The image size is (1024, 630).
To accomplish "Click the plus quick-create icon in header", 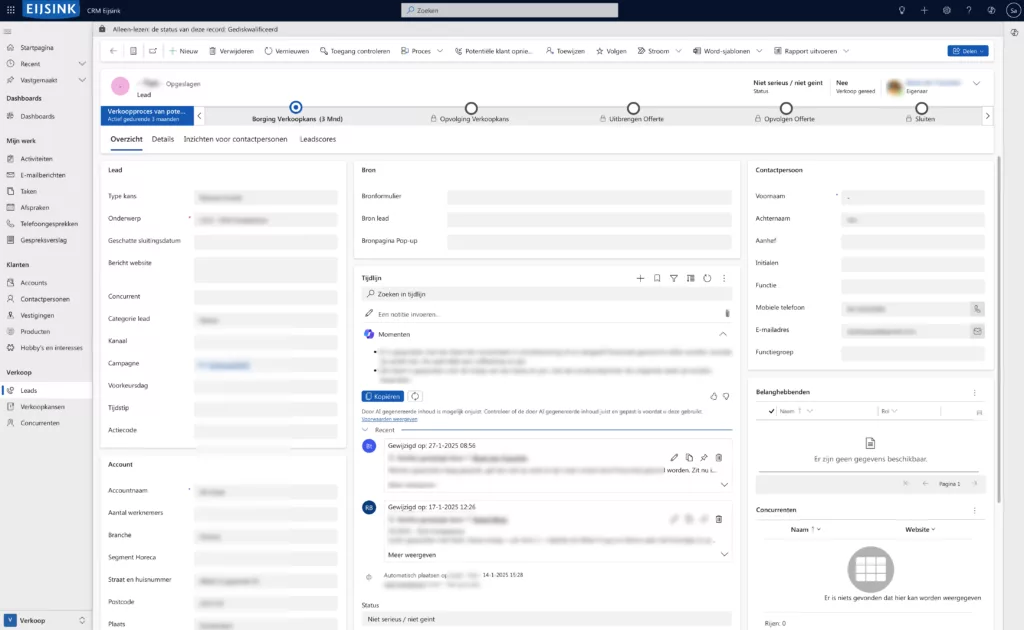I will pyautogui.click(x=924, y=10).
